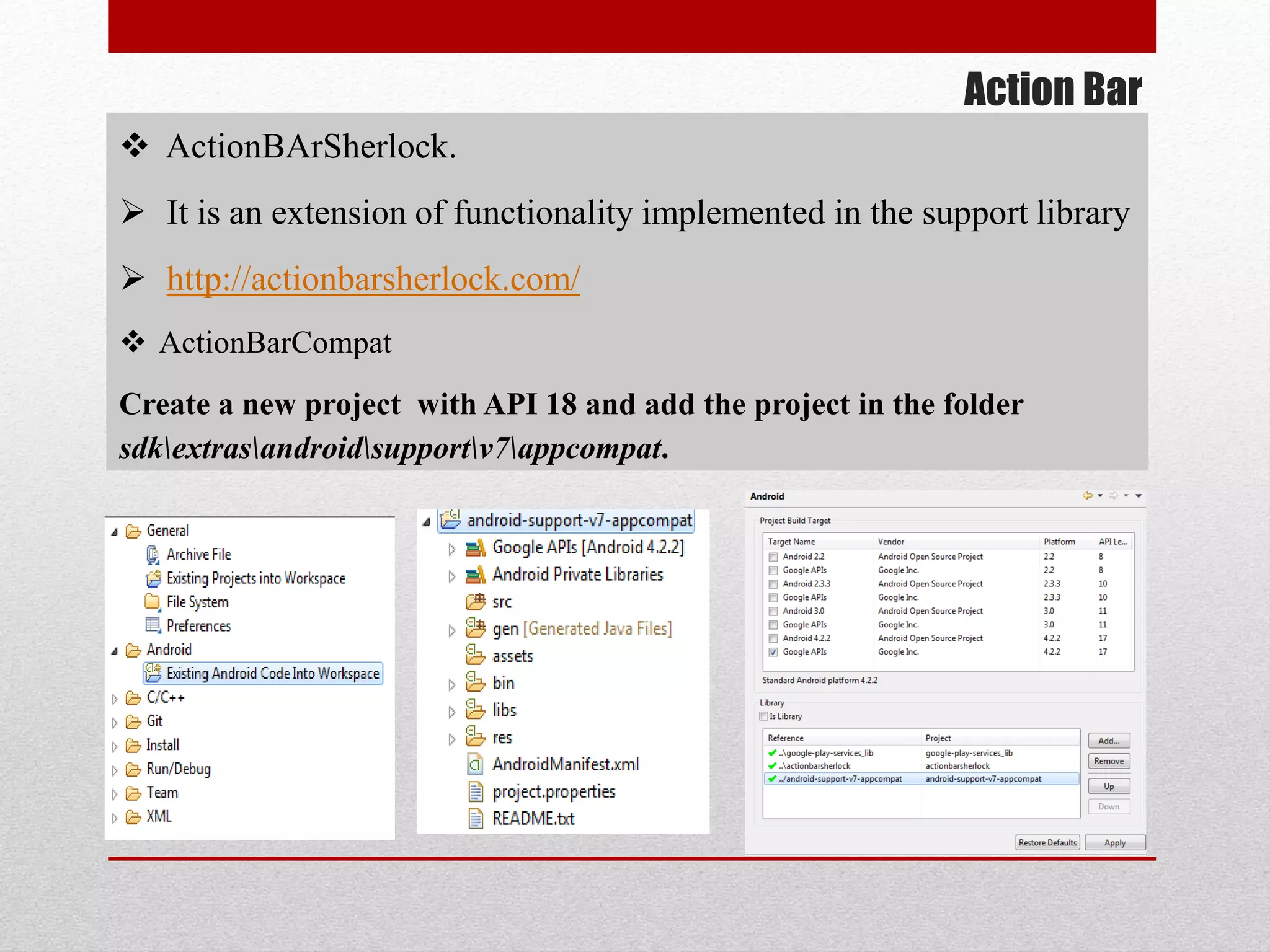This screenshot has width=1270, height=952.
Task: Click the Target Name column header
Action: coord(818,542)
